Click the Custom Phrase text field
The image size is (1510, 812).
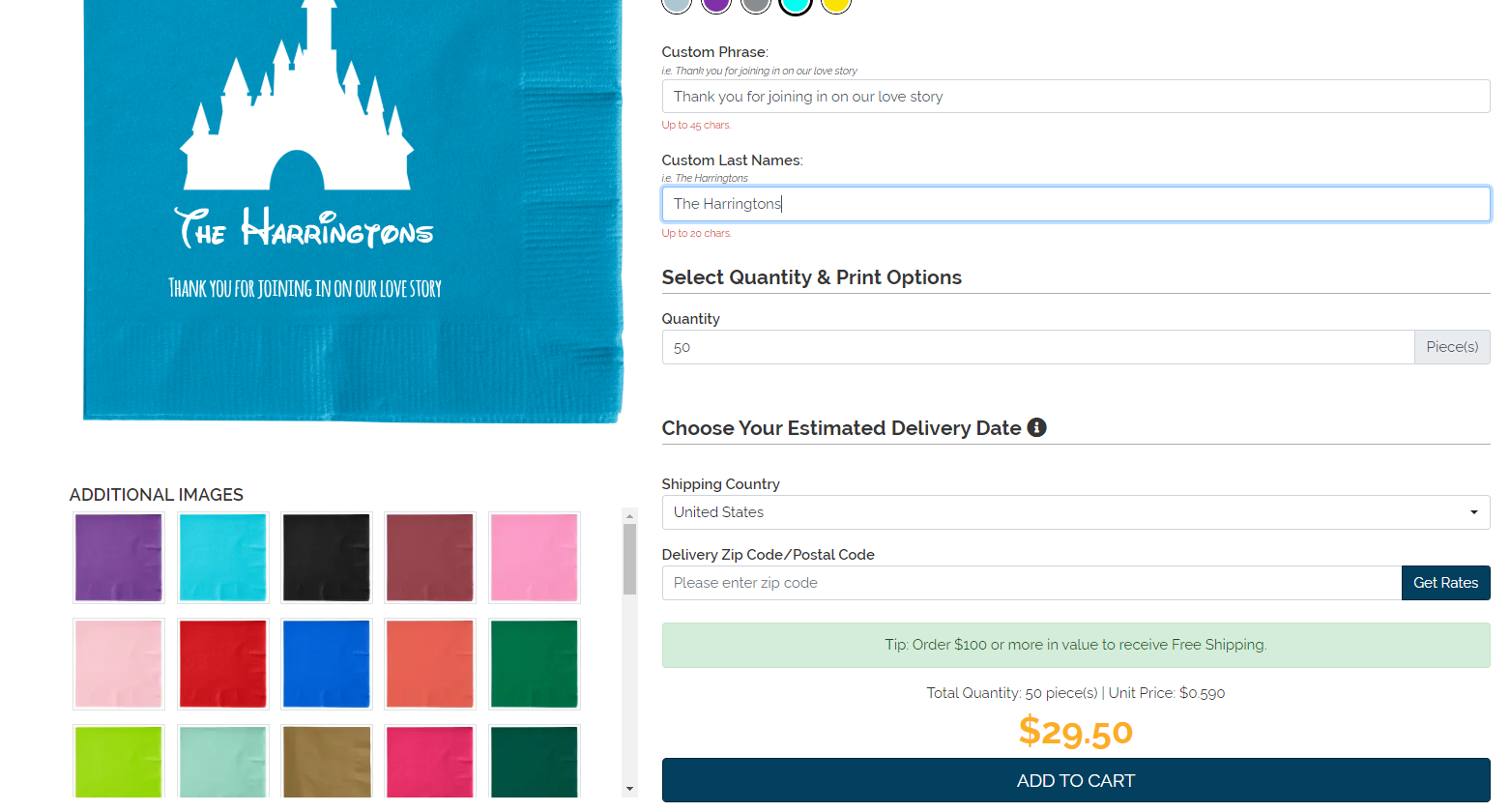pos(1075,97)
